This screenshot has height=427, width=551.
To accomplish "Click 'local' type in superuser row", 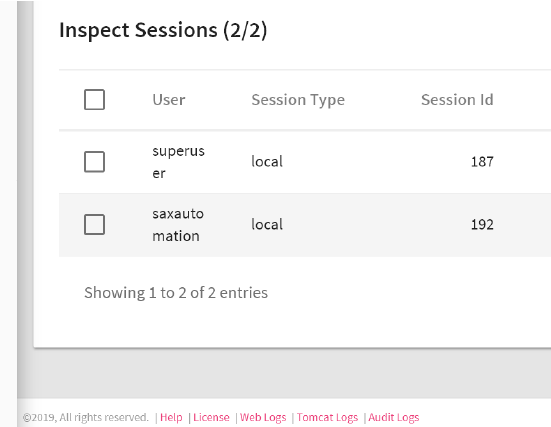I will pos(267,162).
